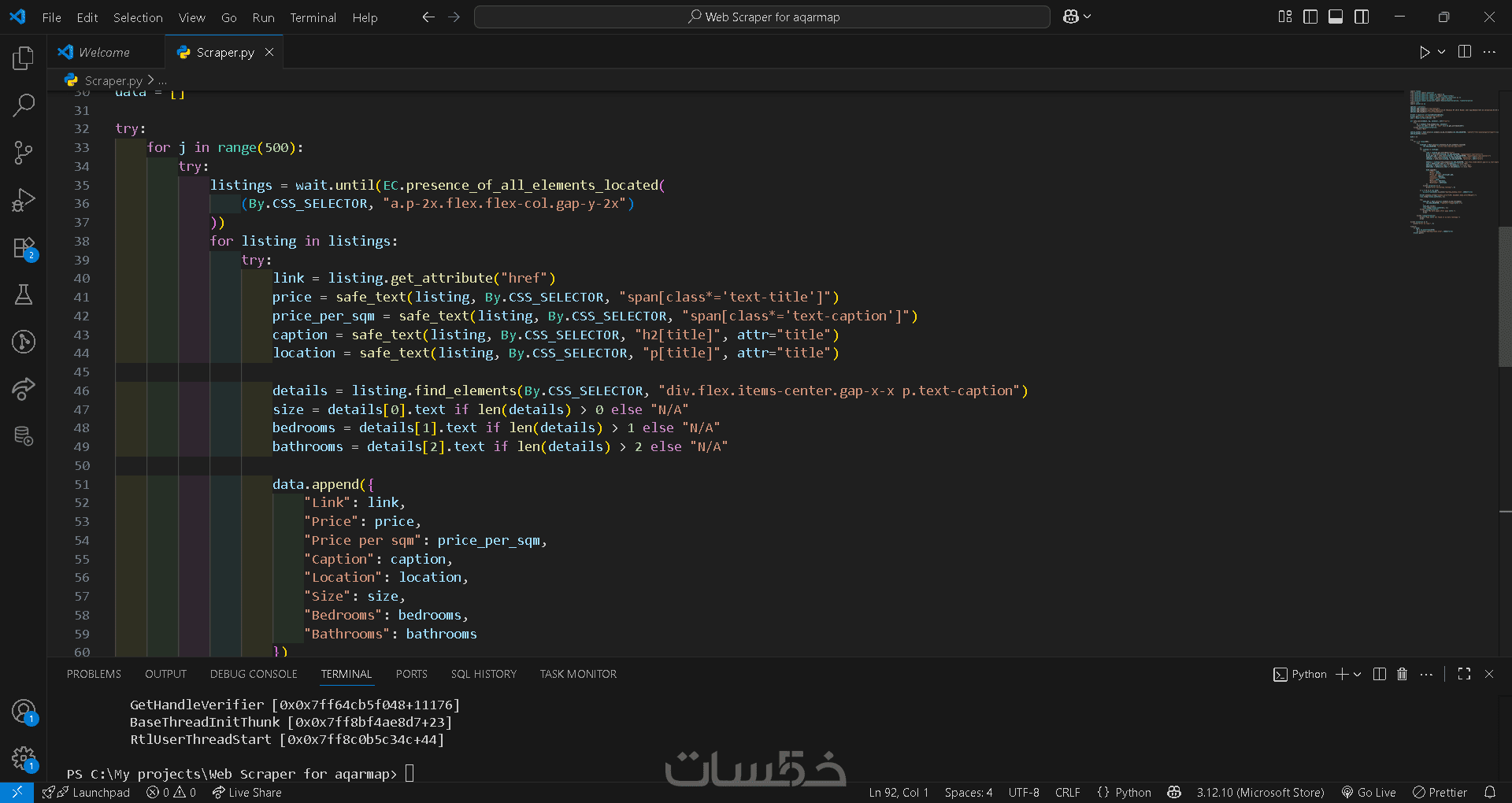This screenshot has width=1512, height=803.
Task: Open the Explorer view in activity bar
Action: (x=24, y=57)
